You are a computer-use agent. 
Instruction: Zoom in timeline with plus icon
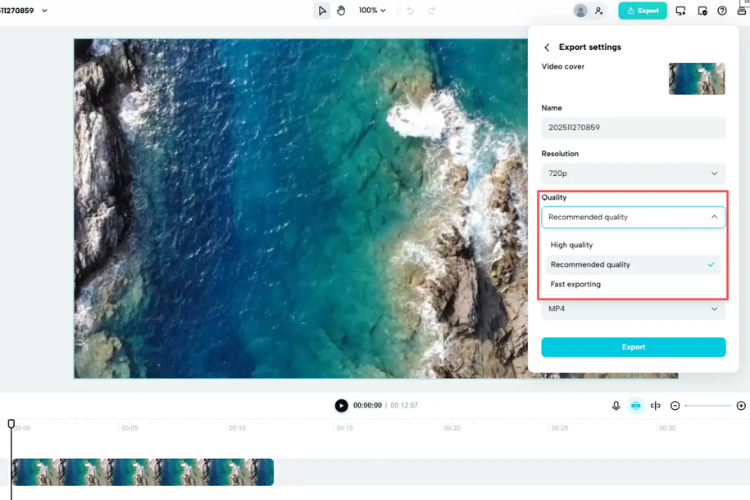[741, 406]
